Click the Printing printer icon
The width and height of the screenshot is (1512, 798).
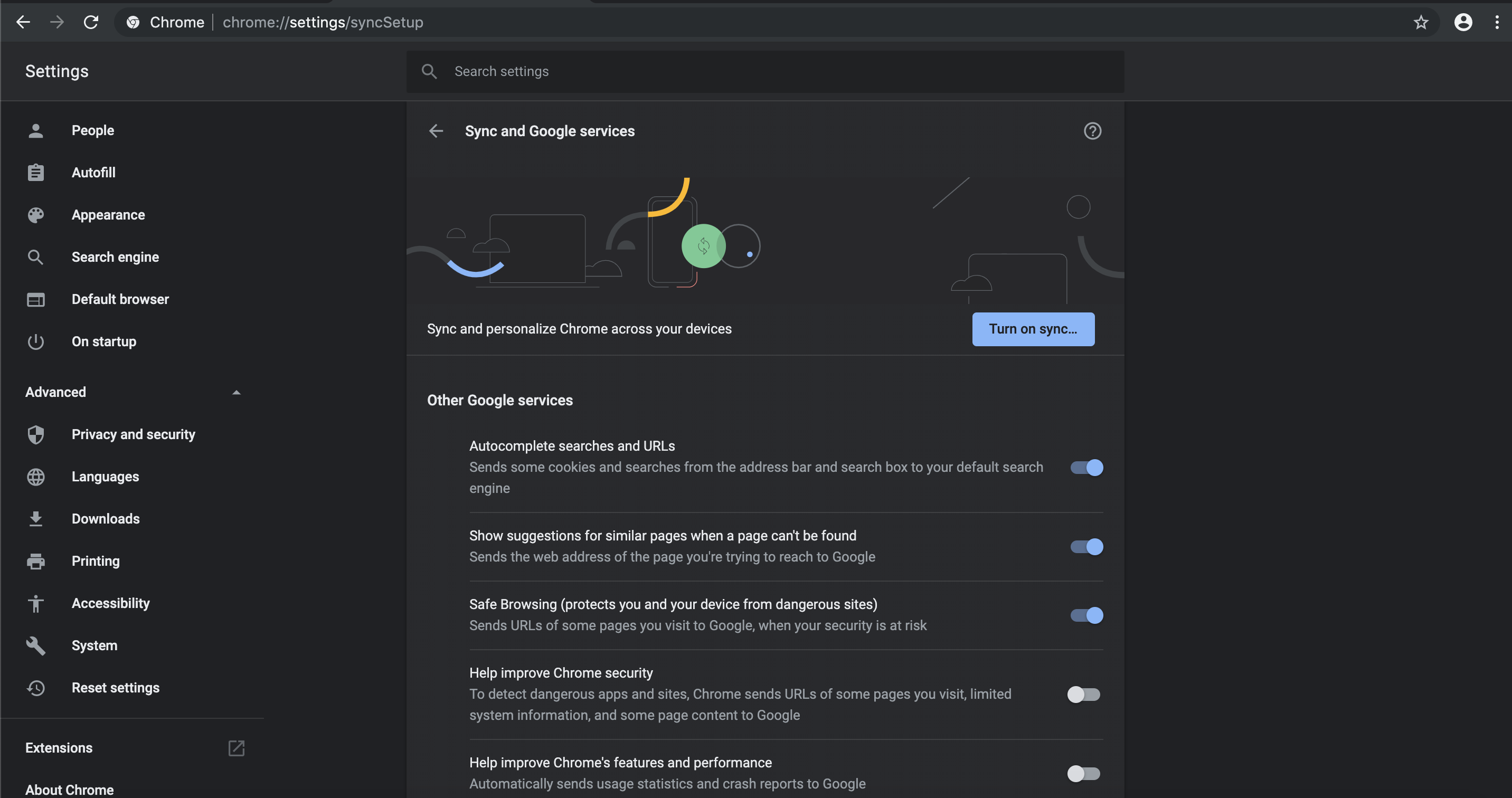[x=36, y=561]
